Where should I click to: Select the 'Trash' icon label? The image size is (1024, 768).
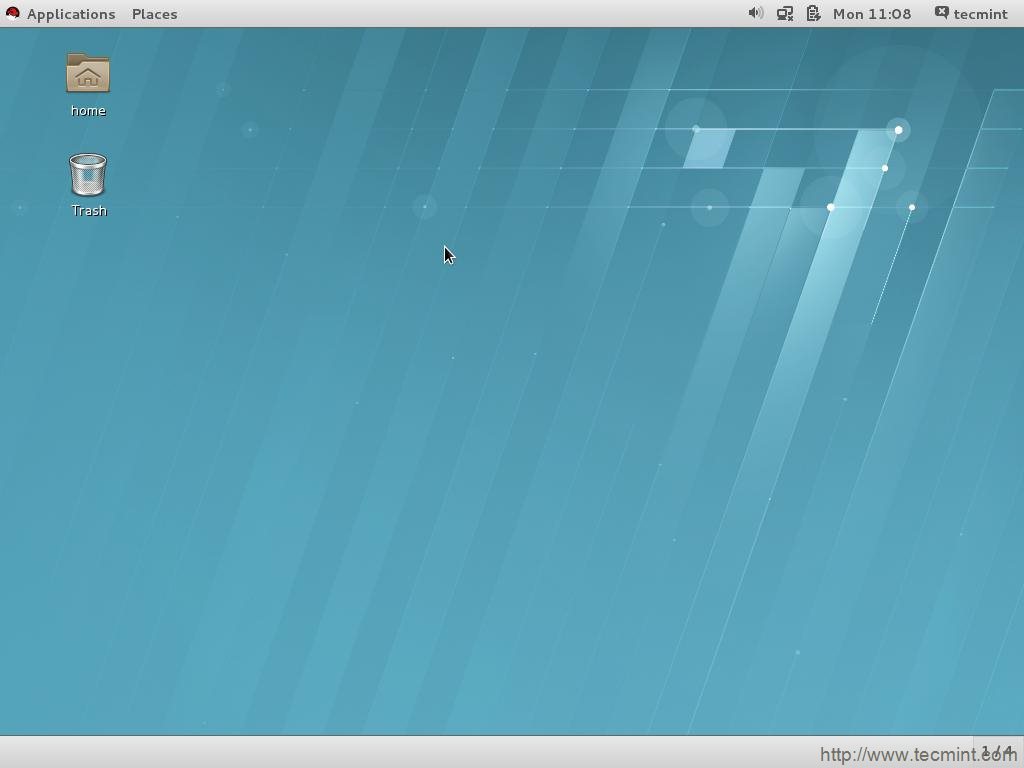tap(89, 210)
